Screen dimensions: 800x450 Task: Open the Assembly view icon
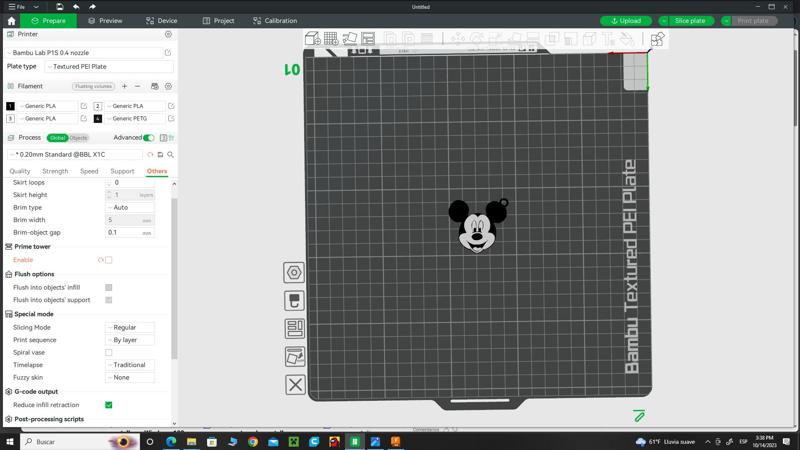(657, 39)
